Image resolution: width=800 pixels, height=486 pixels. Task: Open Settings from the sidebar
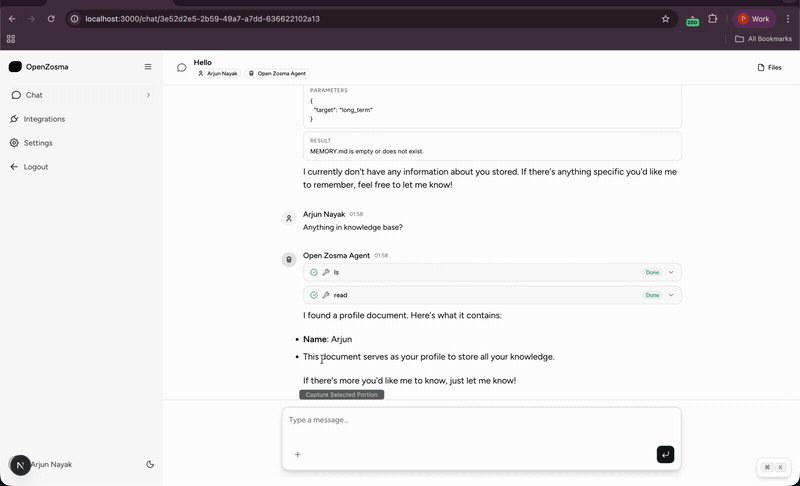(38, 143)
